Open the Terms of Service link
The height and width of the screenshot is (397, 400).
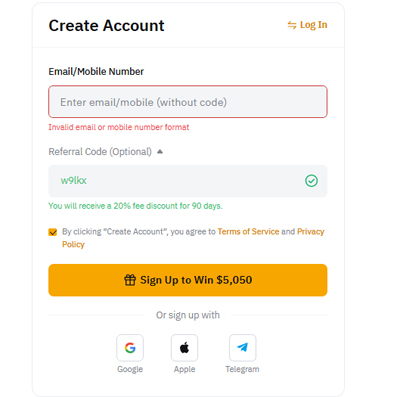pos(248,231)
